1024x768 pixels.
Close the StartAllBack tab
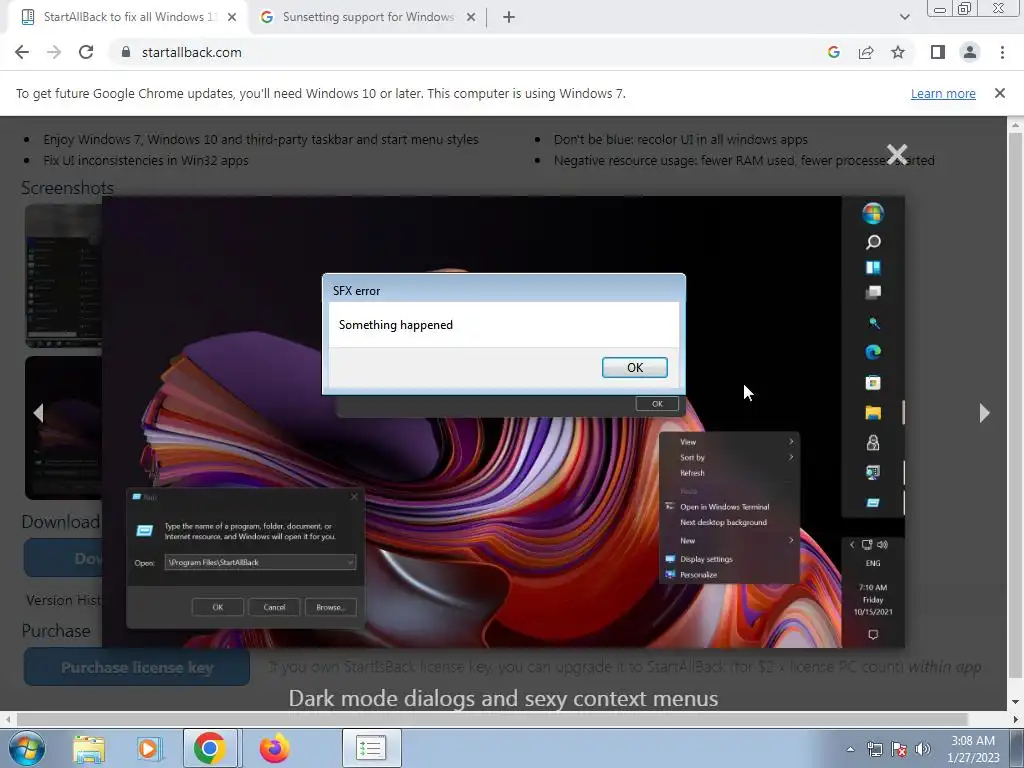[232, 17]
